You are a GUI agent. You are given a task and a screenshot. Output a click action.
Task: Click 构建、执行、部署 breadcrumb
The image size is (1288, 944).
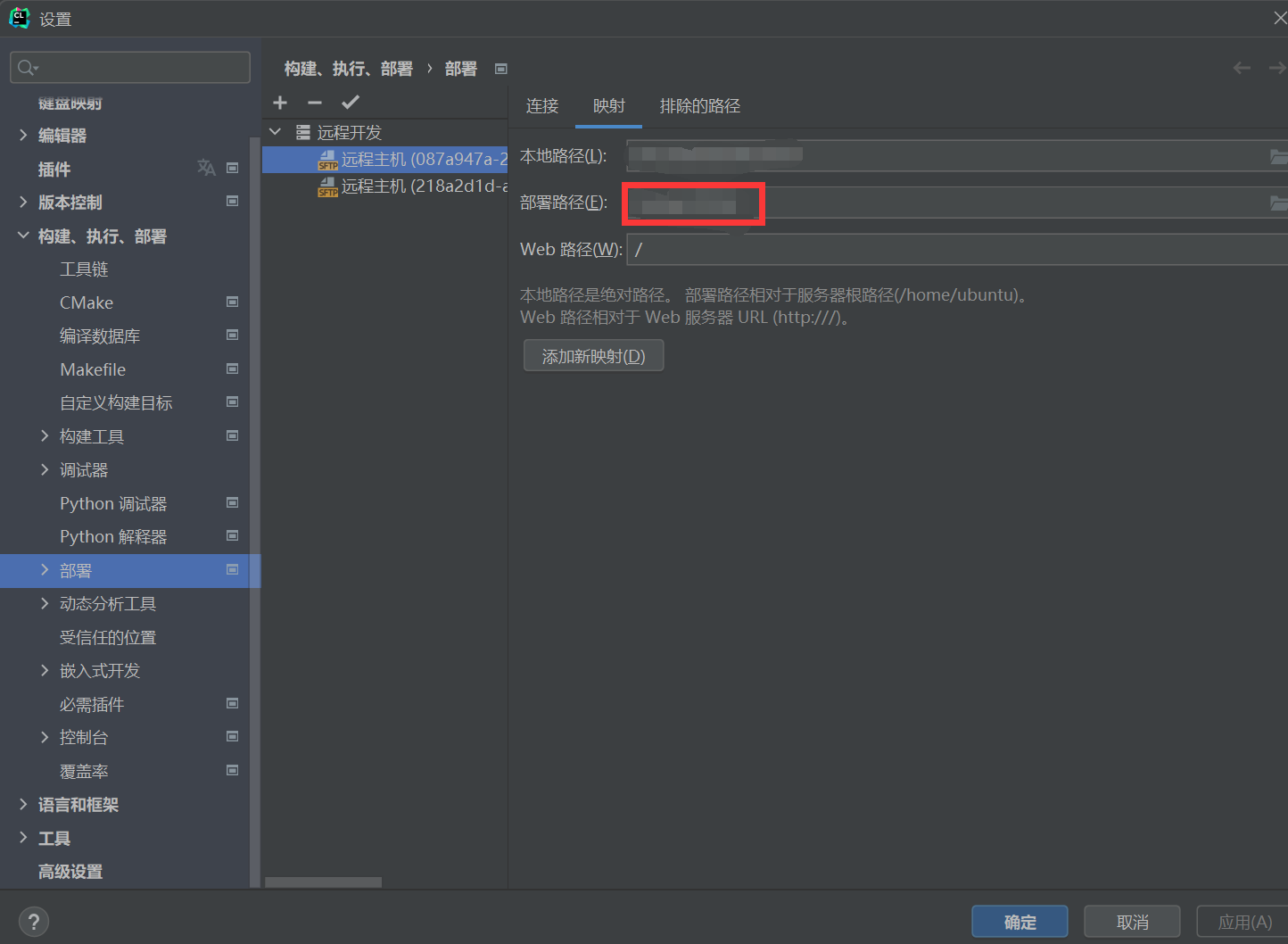(x=349, y=69)
